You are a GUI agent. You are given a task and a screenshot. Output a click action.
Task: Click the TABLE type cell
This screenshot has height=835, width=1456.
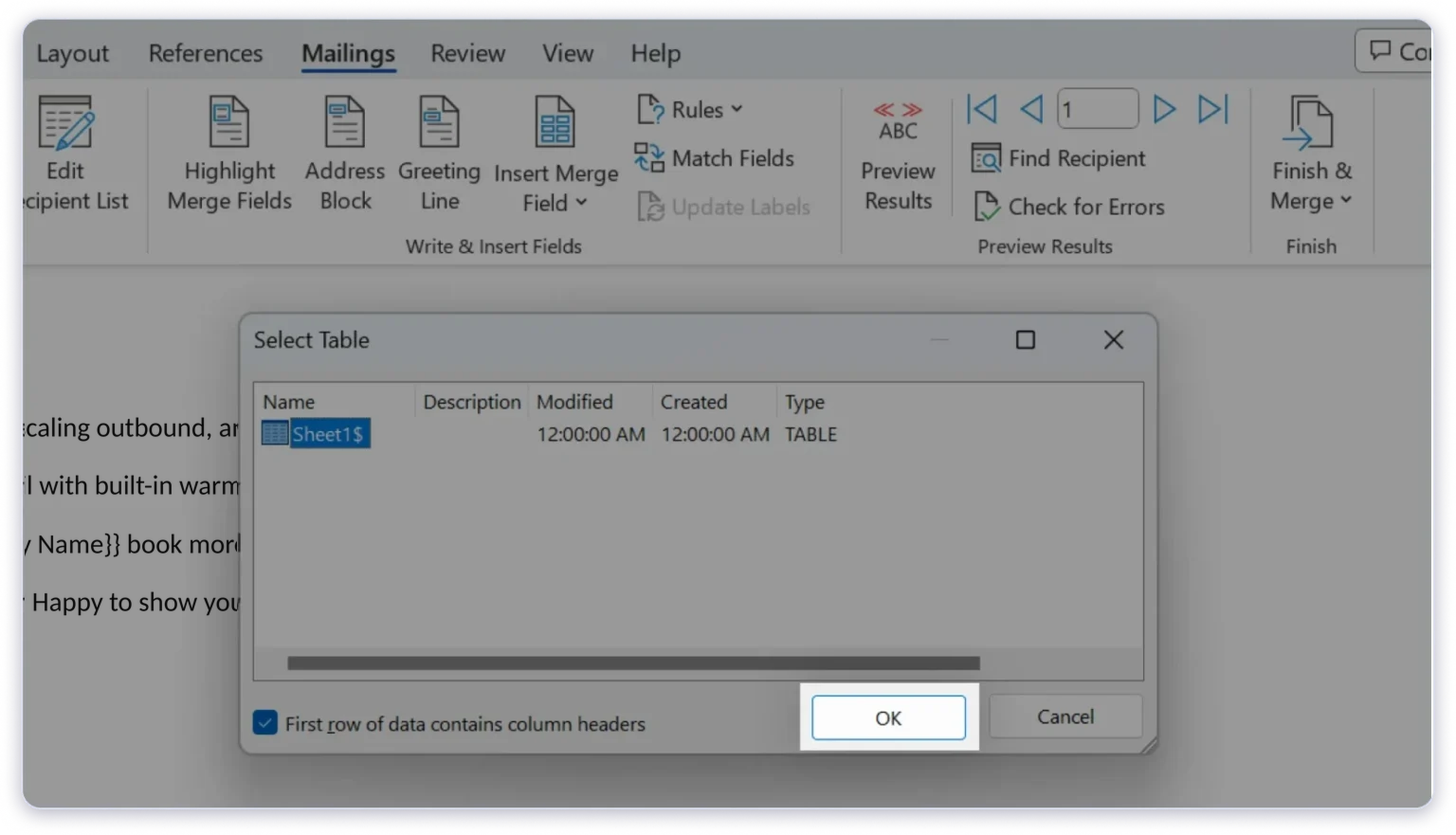pos(810,434)
